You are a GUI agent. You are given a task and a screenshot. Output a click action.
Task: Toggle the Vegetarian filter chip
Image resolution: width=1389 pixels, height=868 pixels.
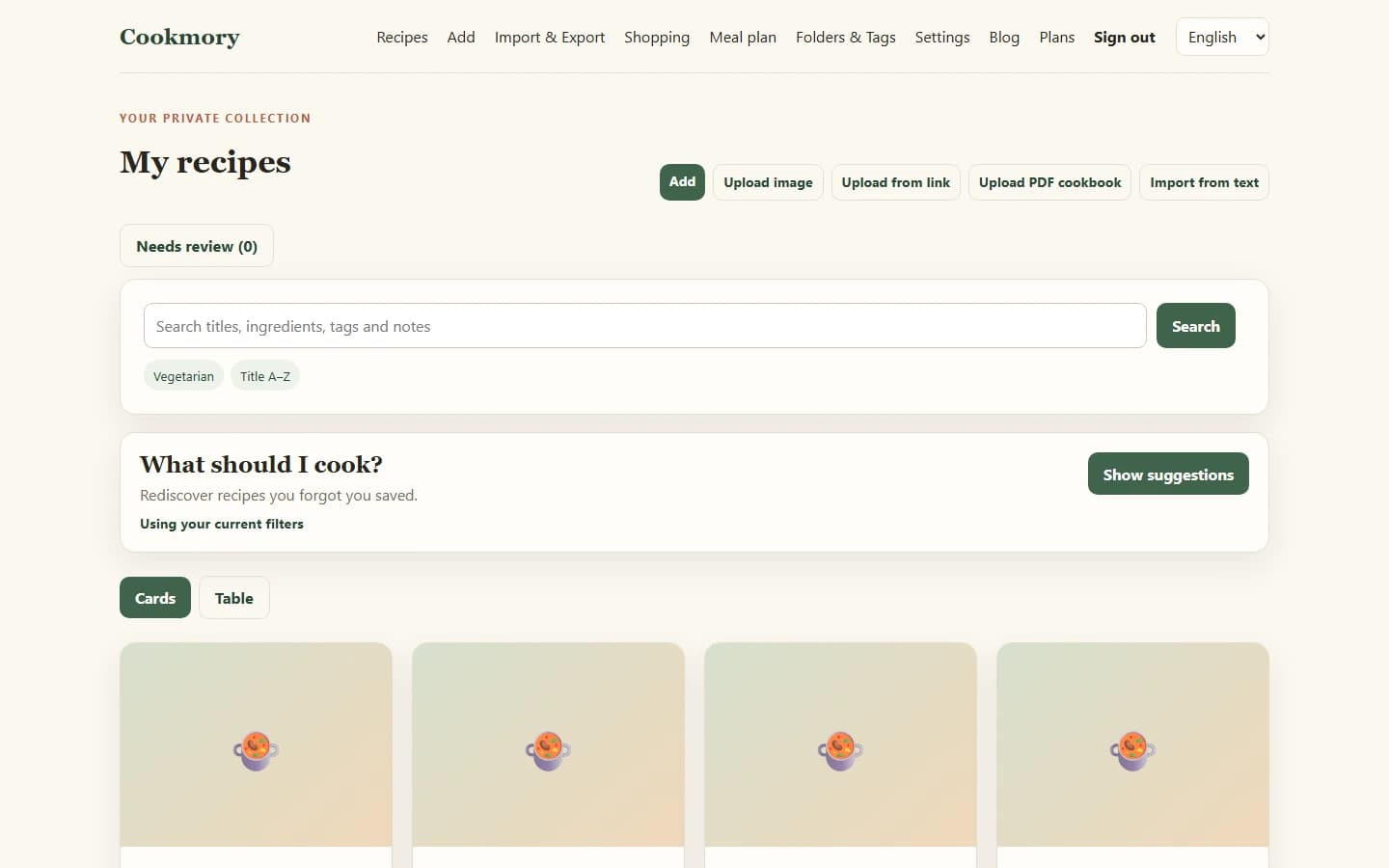click(183, 376)
